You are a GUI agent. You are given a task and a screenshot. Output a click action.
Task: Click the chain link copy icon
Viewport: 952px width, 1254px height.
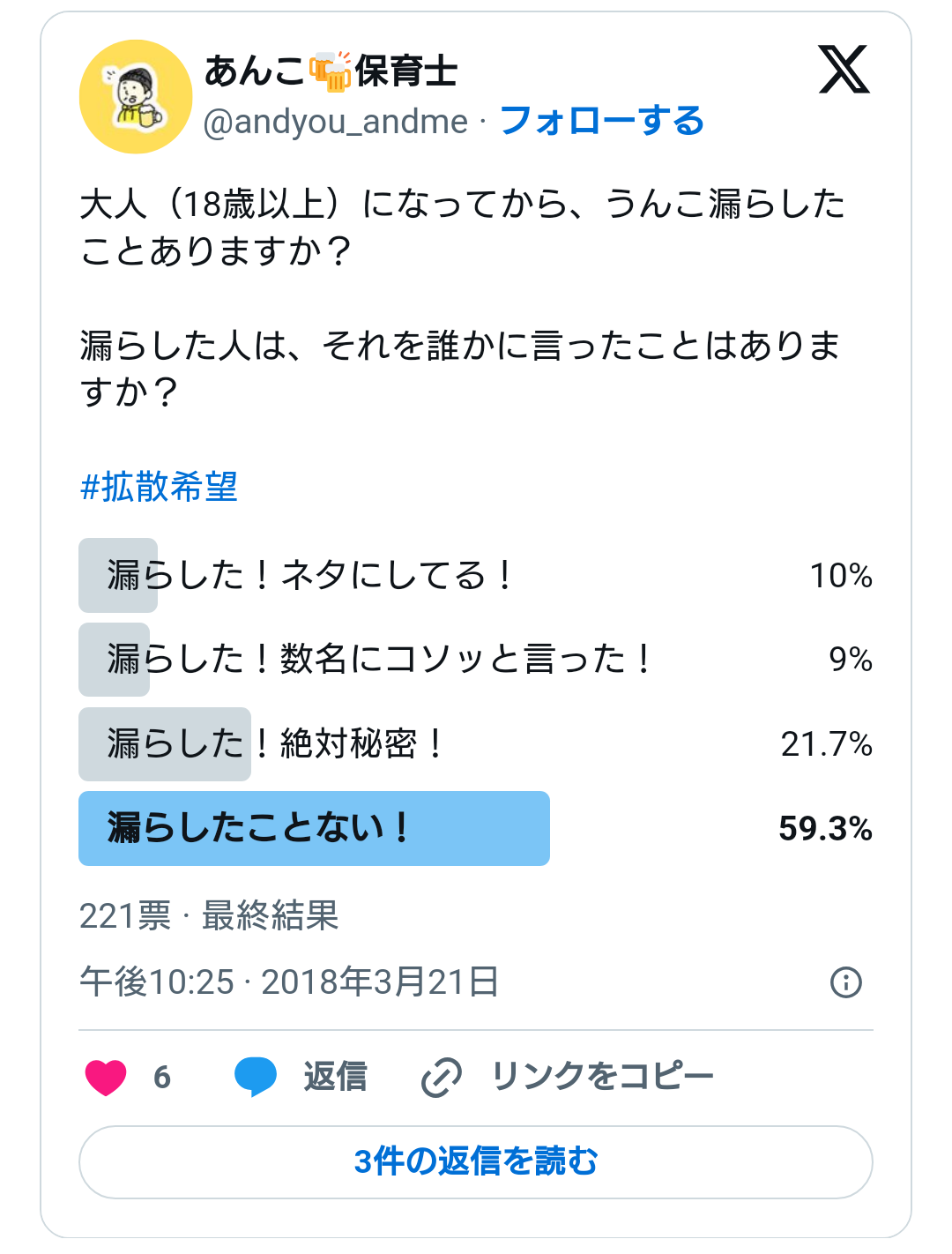441,1077
